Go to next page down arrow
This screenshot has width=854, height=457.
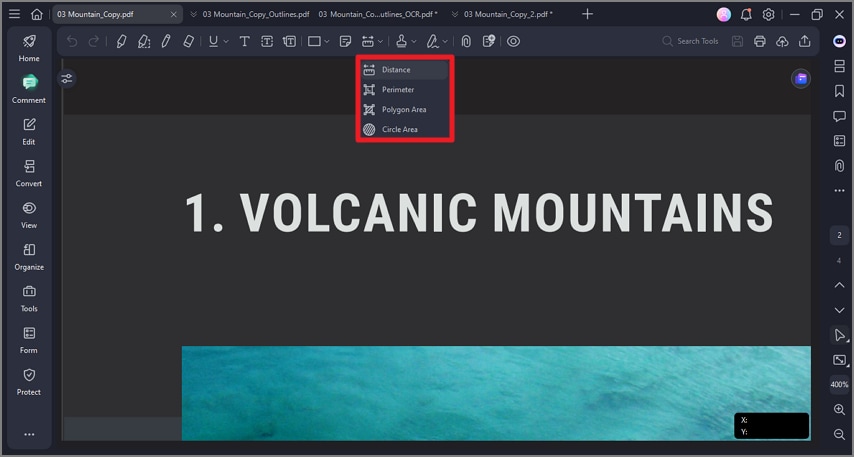(x=839, y=310)
